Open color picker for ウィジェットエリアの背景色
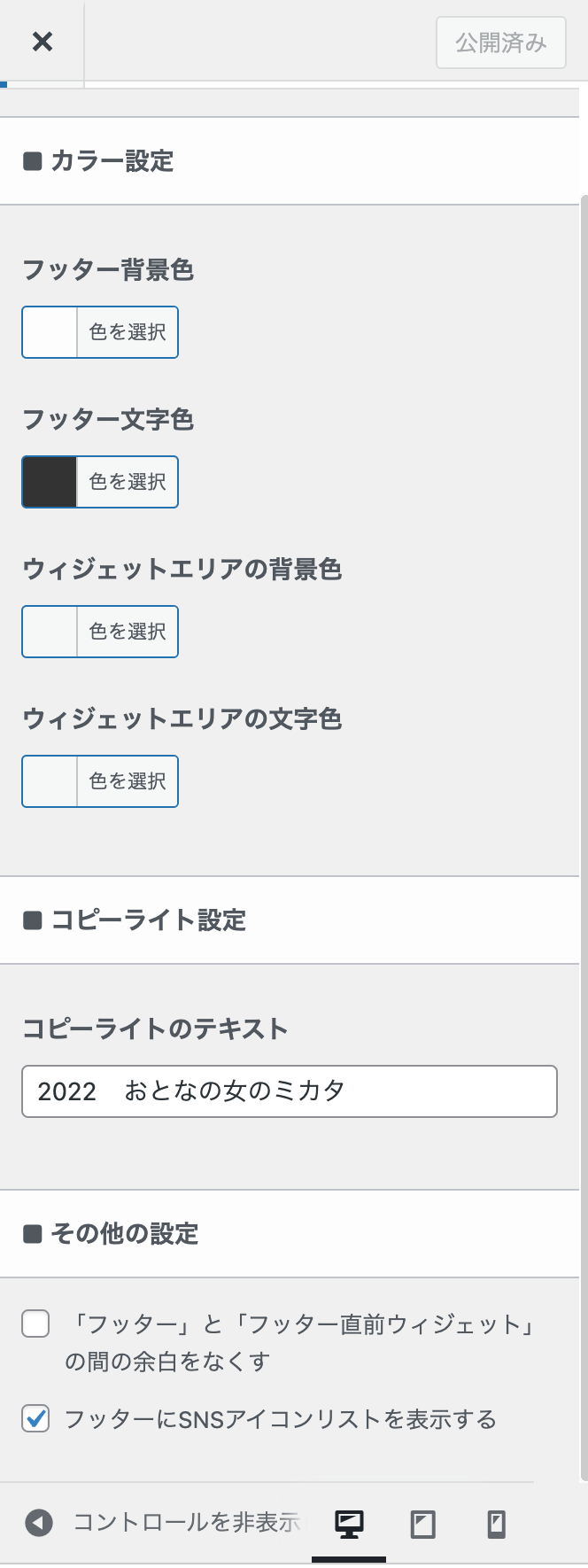Screen dimensions: 588x1568 (100, 632)
